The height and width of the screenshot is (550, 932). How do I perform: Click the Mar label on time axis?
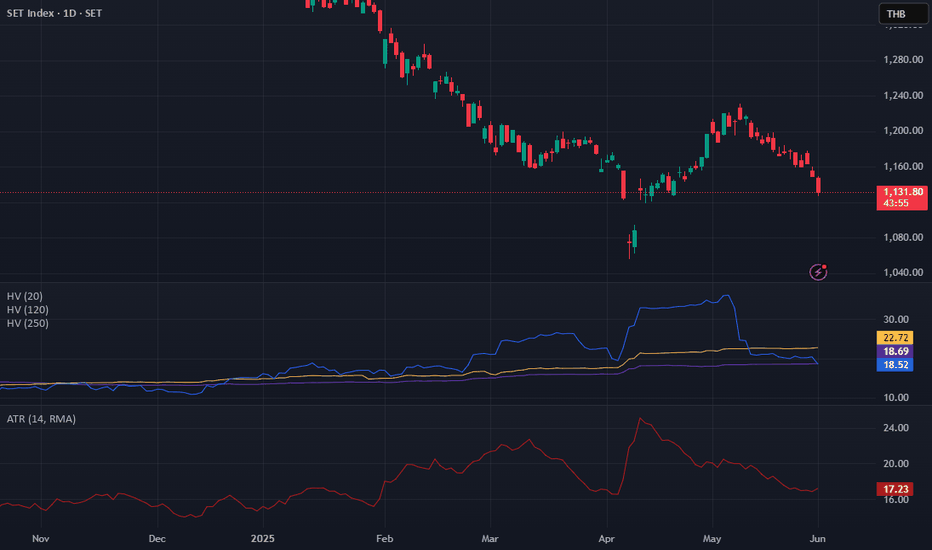click(x=490, y=539)
